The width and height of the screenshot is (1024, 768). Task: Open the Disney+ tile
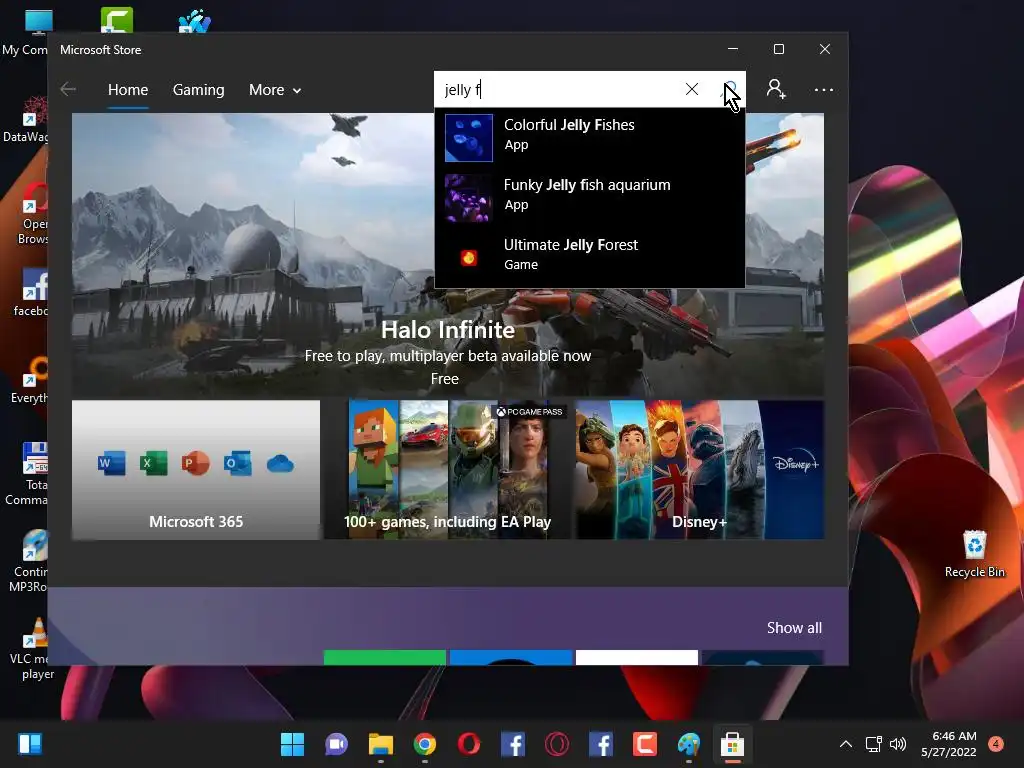pos(699,470)
